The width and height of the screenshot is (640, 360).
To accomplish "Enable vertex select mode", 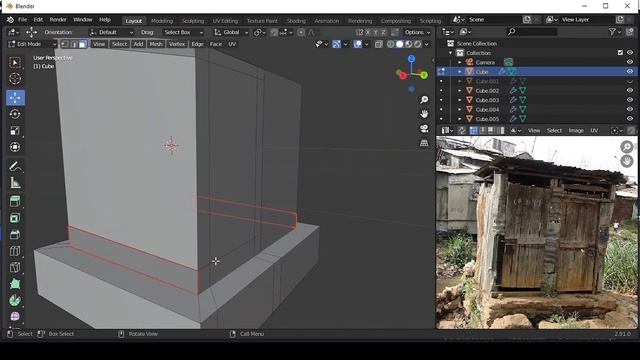I will pos(65,44).
